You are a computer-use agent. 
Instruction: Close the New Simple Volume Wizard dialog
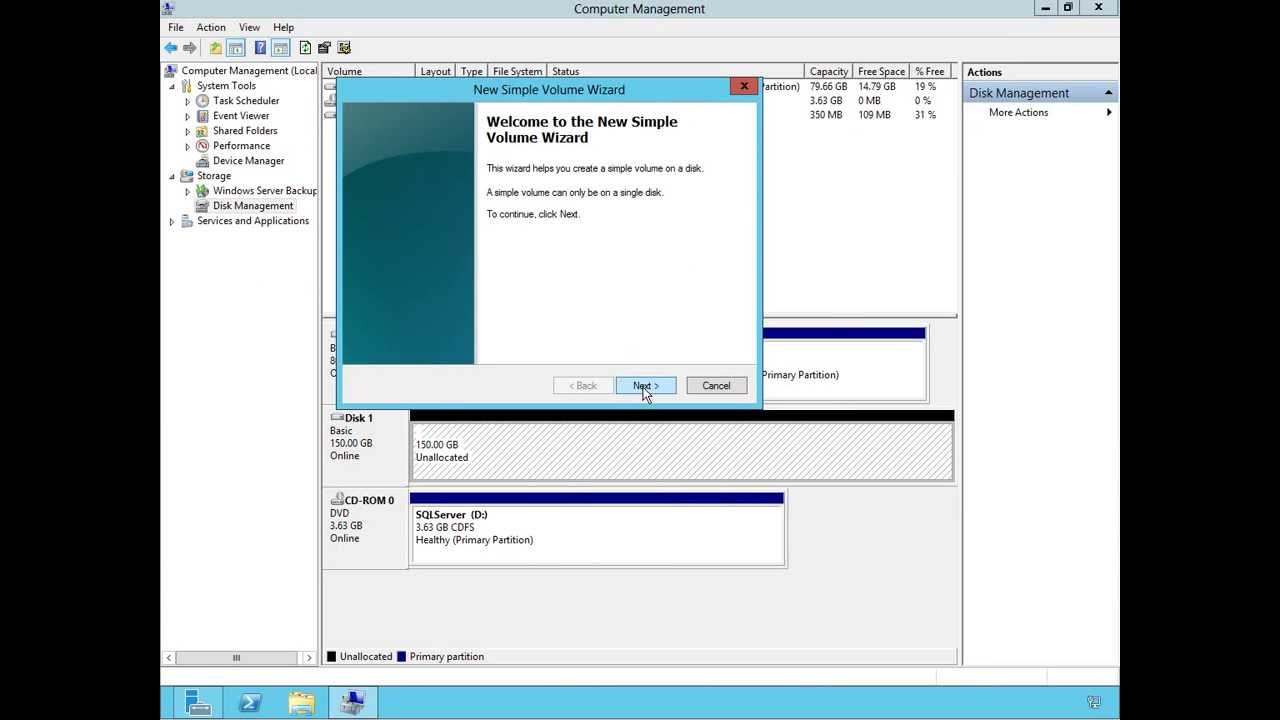point(744,87)
